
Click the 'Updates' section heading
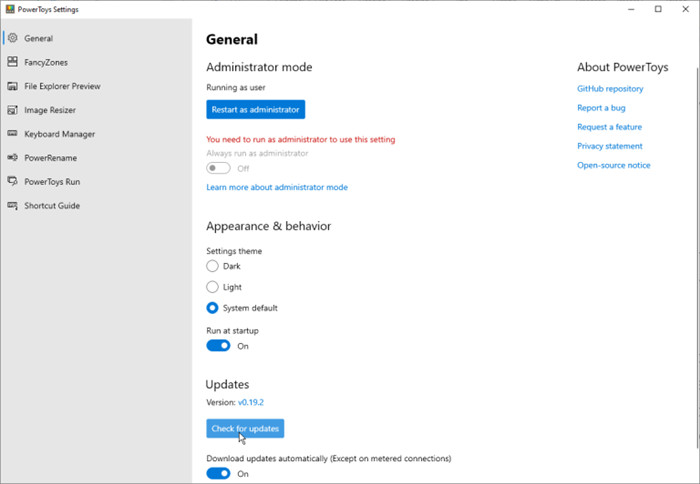227,384
